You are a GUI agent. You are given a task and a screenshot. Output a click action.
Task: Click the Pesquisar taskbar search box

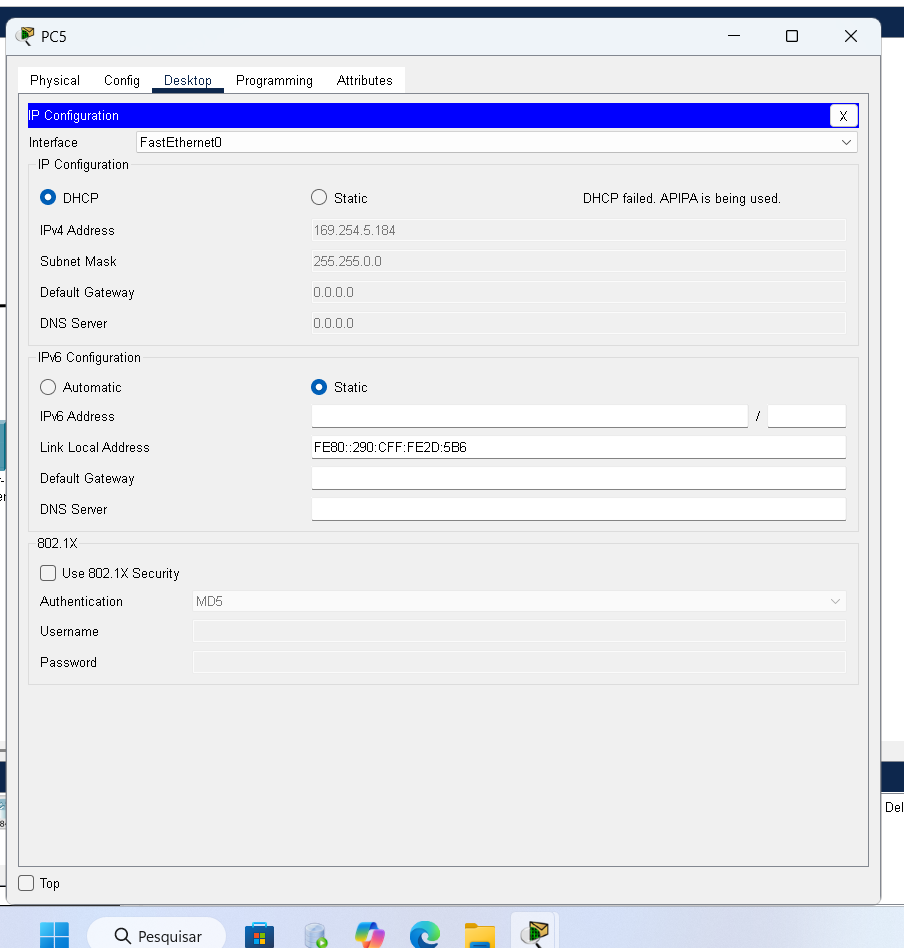(157, 935)
